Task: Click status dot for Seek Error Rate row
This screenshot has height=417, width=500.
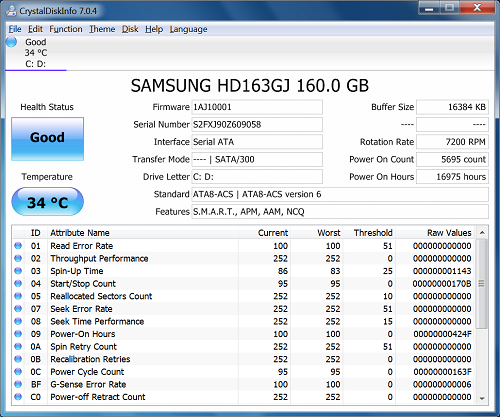Action: (18, 309)
